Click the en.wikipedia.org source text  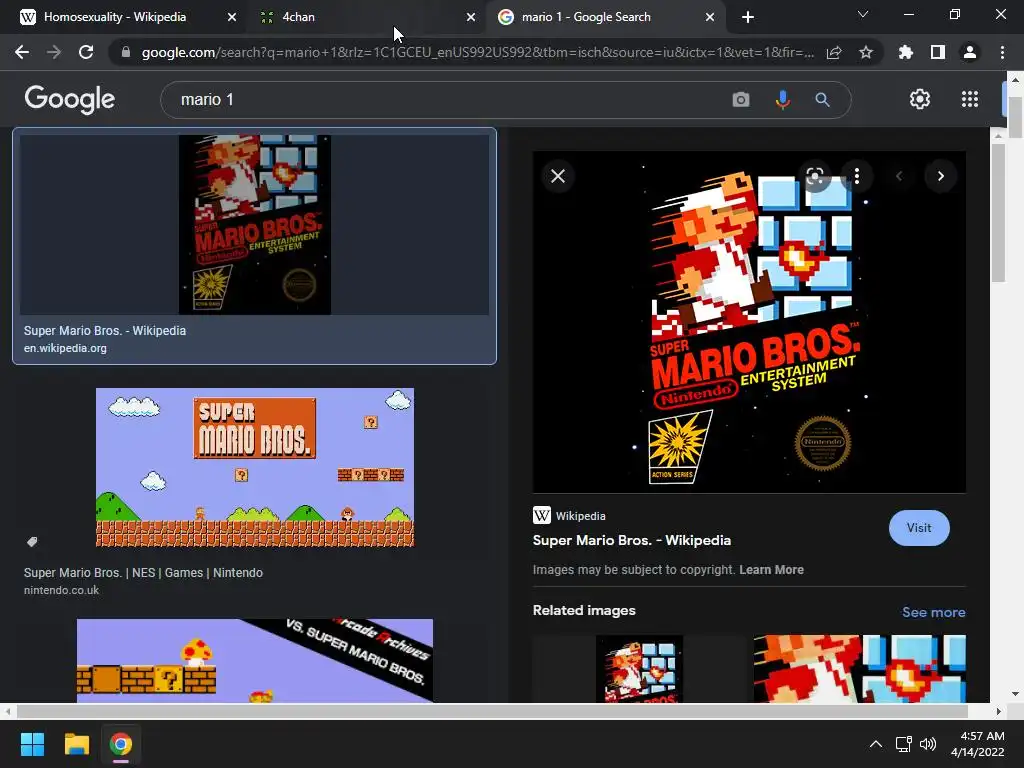pos(65,348)
